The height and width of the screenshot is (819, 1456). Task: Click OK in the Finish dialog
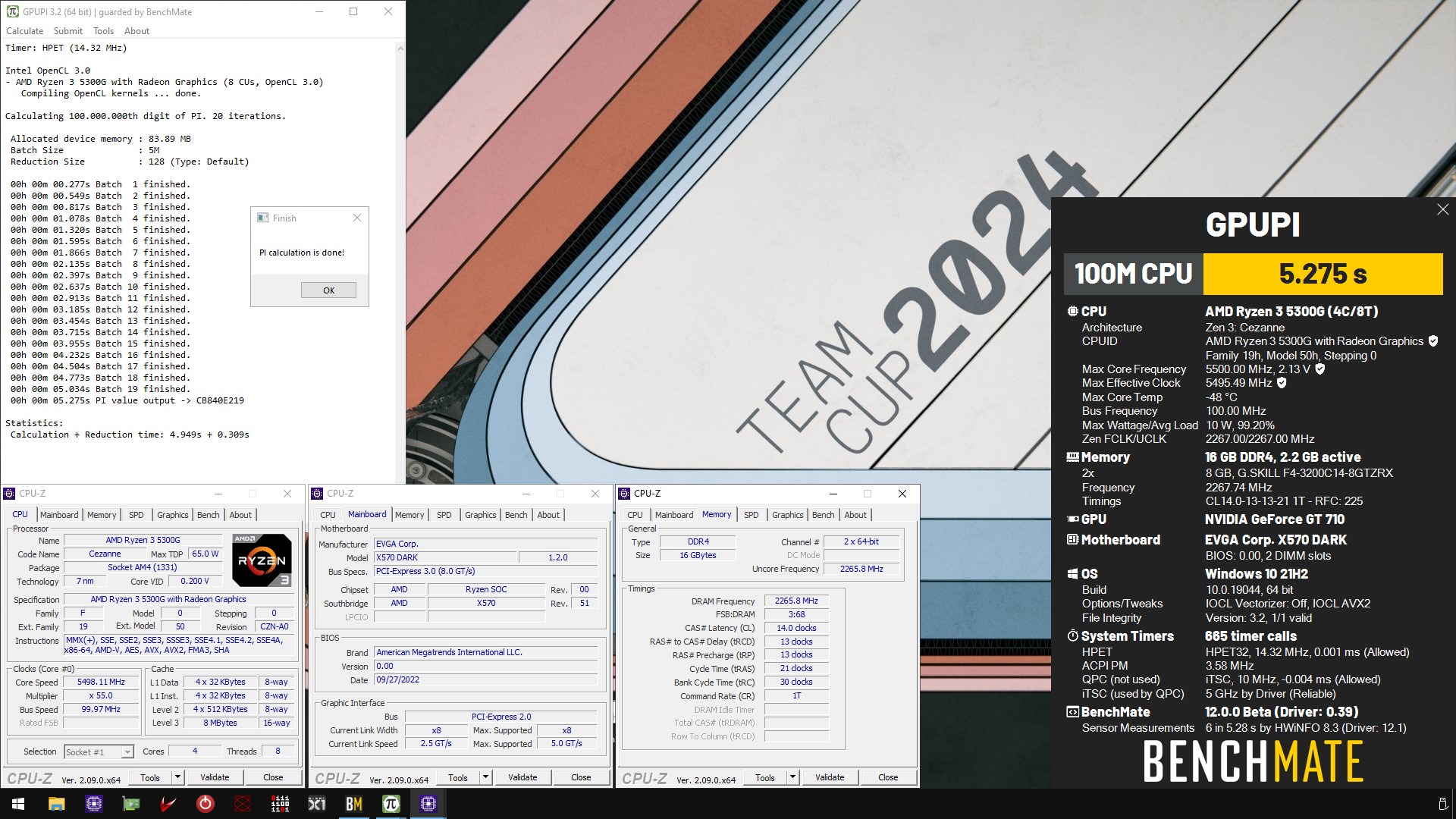coord(328,290)
